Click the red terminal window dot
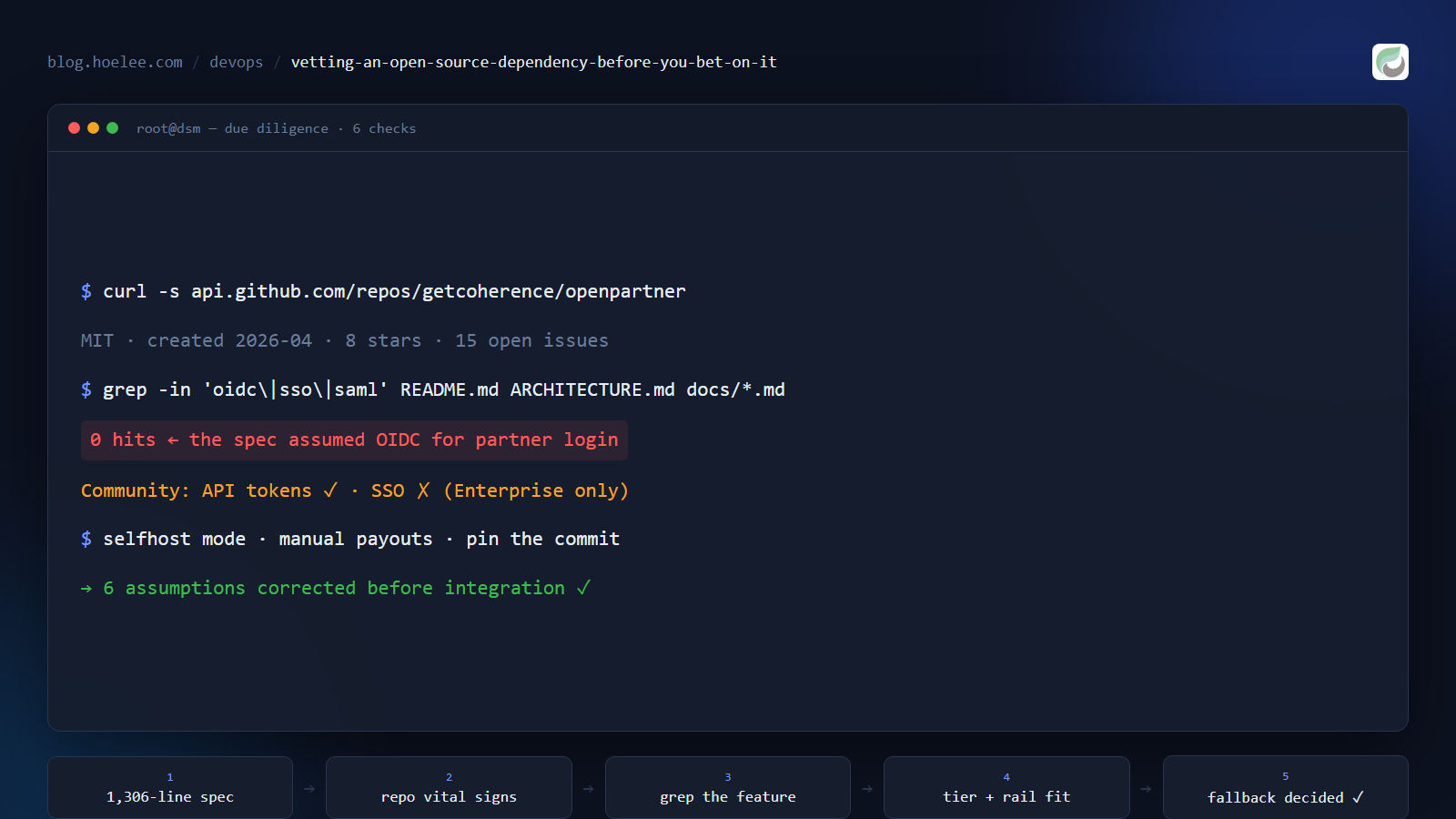The image size is (1456, 819). click(74, 128)
